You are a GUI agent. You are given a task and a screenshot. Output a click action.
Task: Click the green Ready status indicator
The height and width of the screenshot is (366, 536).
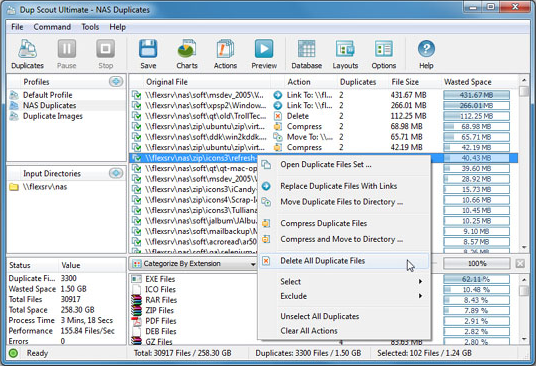coord(13,353)
